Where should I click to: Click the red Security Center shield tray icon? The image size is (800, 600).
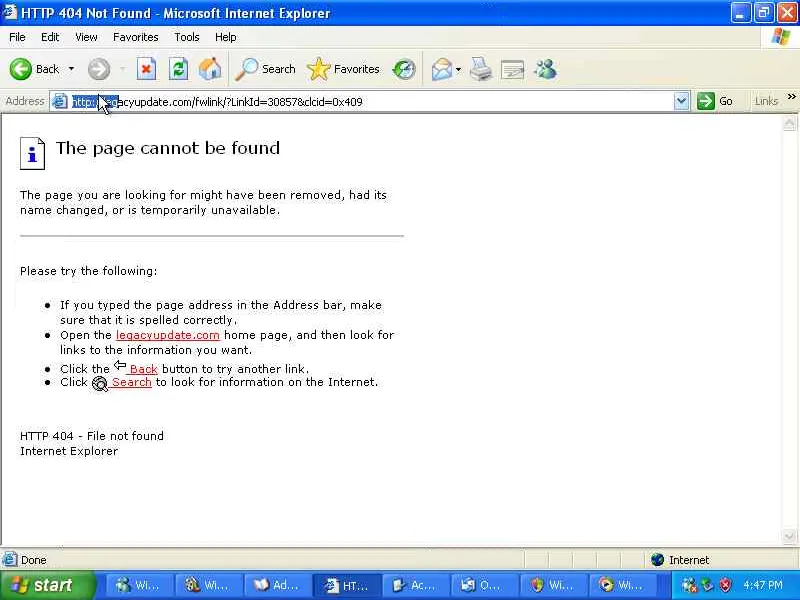[724, 585]
